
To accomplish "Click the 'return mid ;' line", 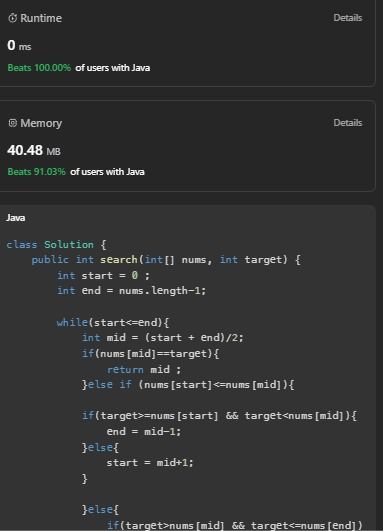I will (x=144, y=369).
